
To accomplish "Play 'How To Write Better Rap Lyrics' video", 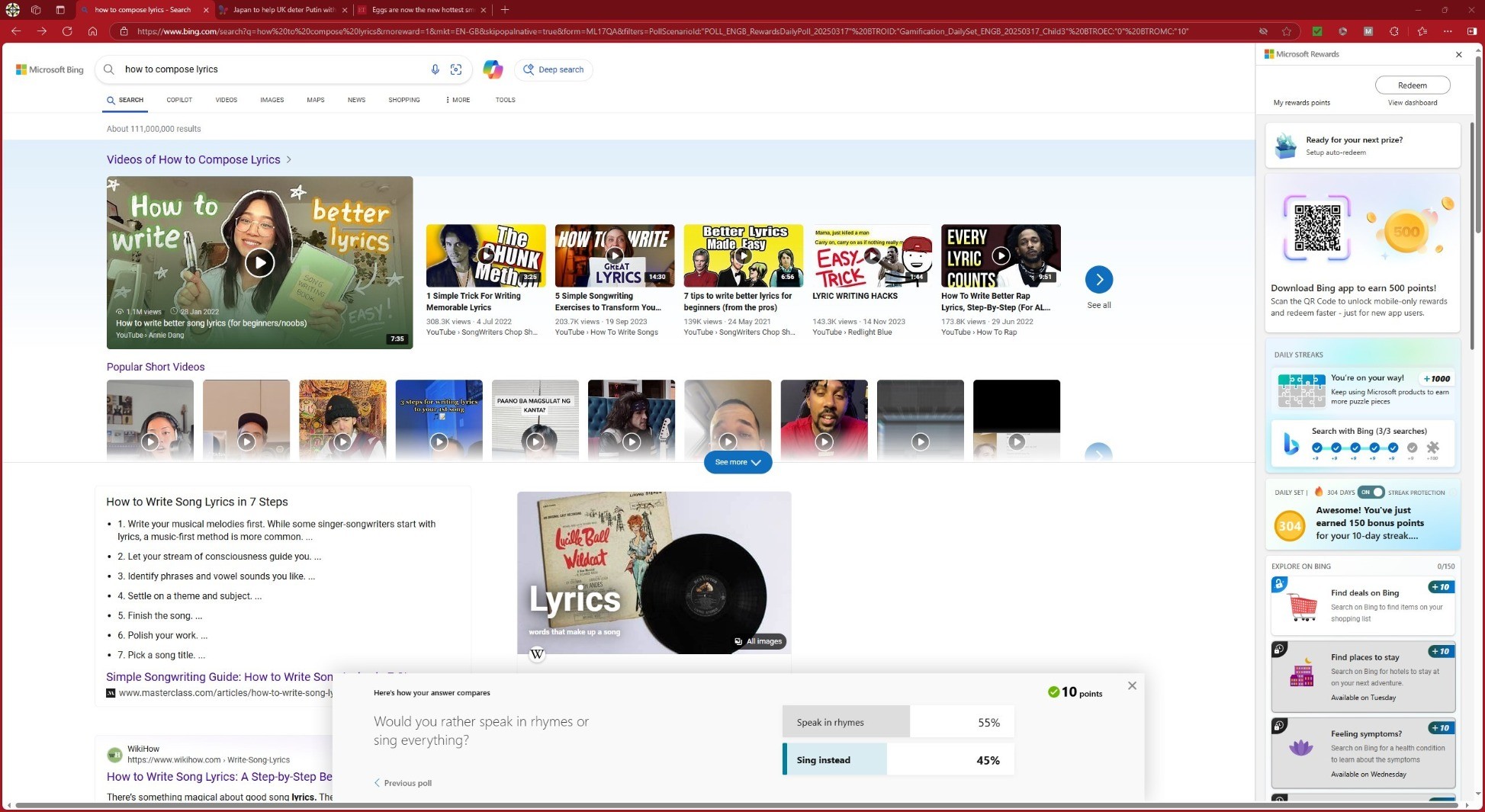I will (1001, 255).
